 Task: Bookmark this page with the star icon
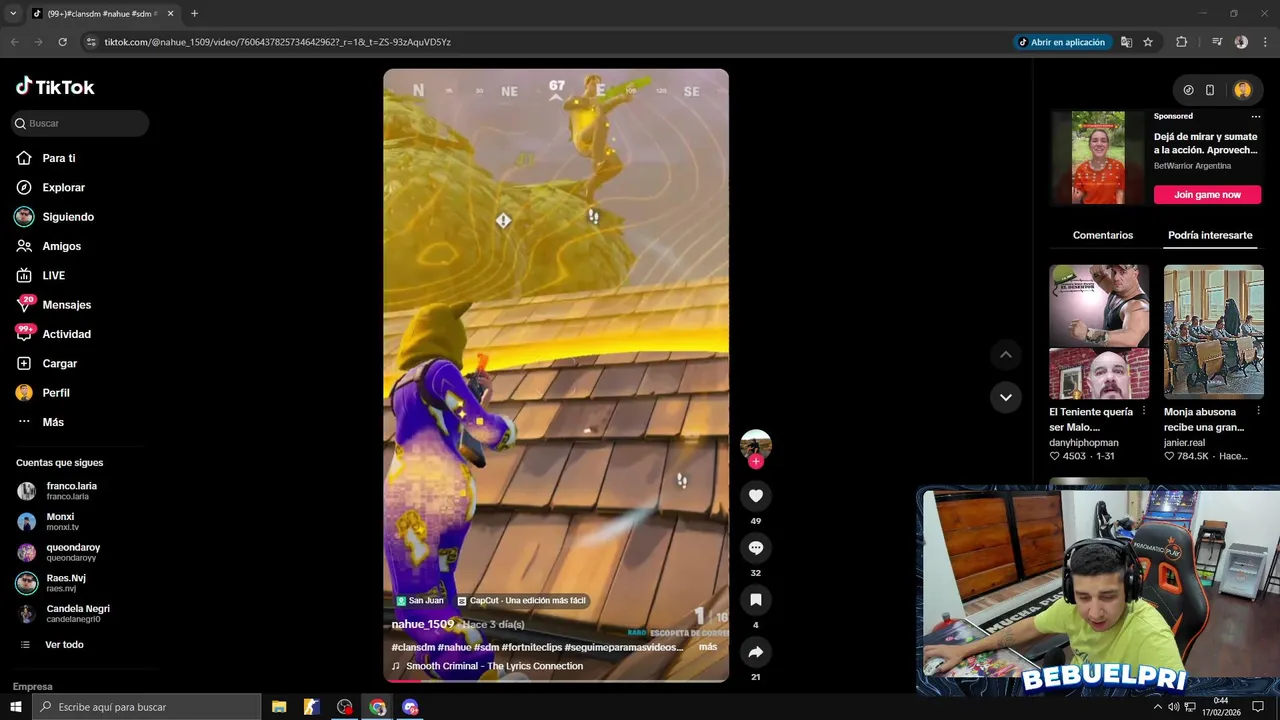coord(1148,42)
